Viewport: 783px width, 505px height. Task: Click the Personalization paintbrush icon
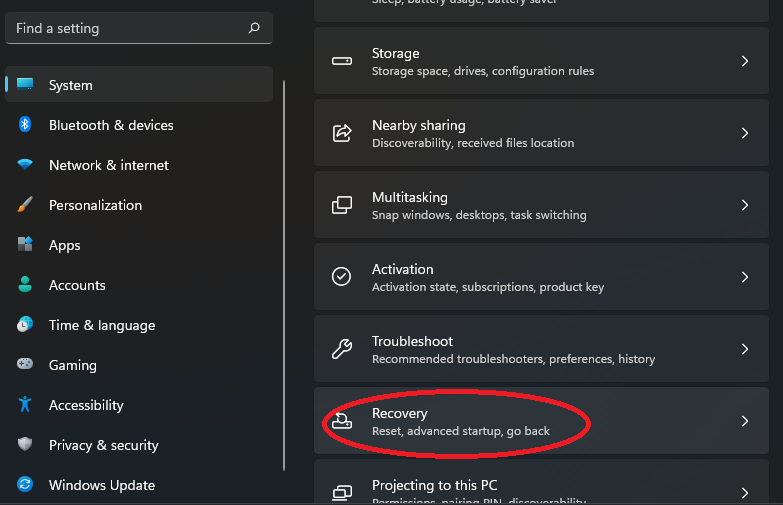tap(25, 204)
